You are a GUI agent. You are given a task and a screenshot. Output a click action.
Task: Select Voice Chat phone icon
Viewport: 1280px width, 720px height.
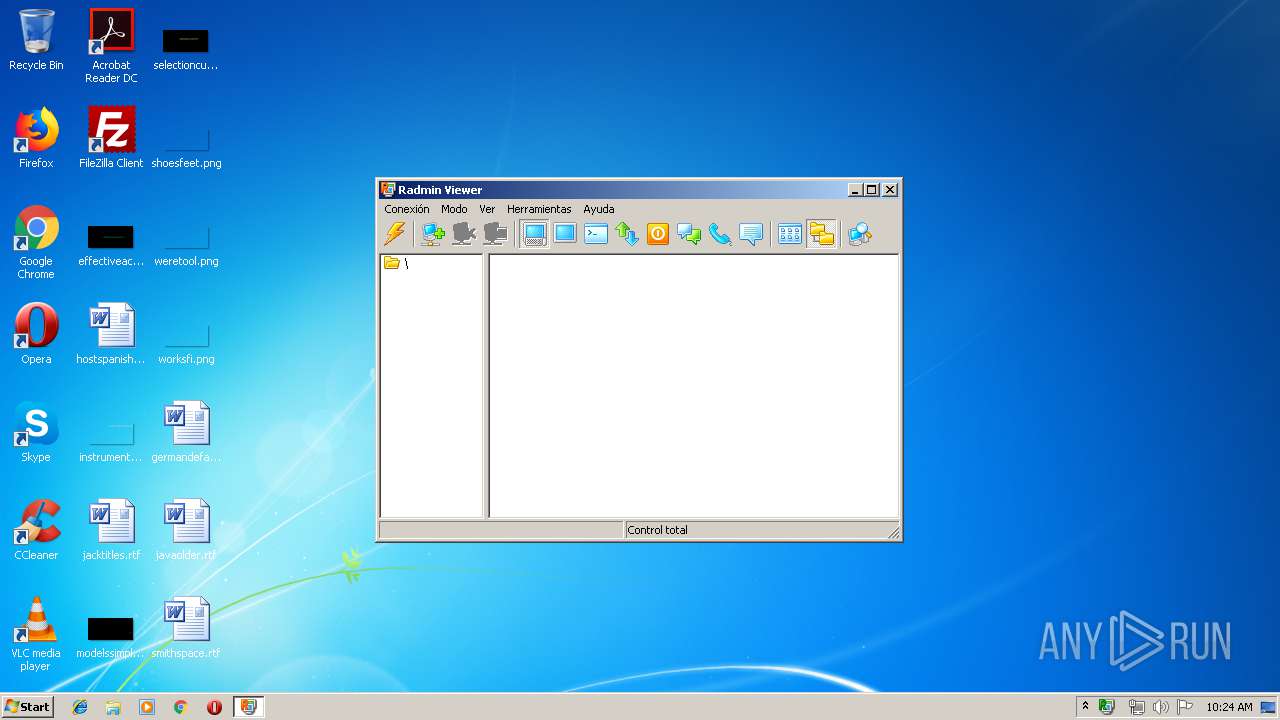pyautogui.click(x=720, y=234)
